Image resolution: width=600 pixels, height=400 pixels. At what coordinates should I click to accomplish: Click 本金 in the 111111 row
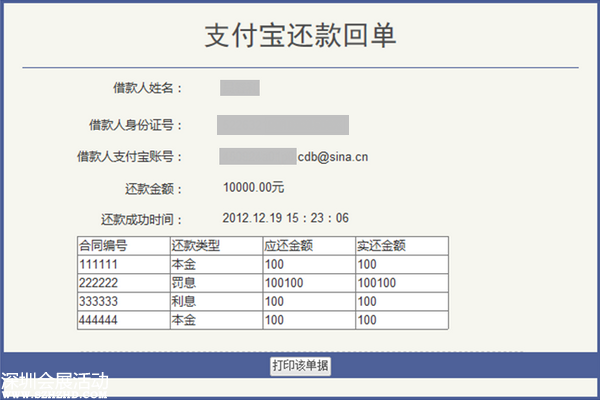click(x=216, y=264)
